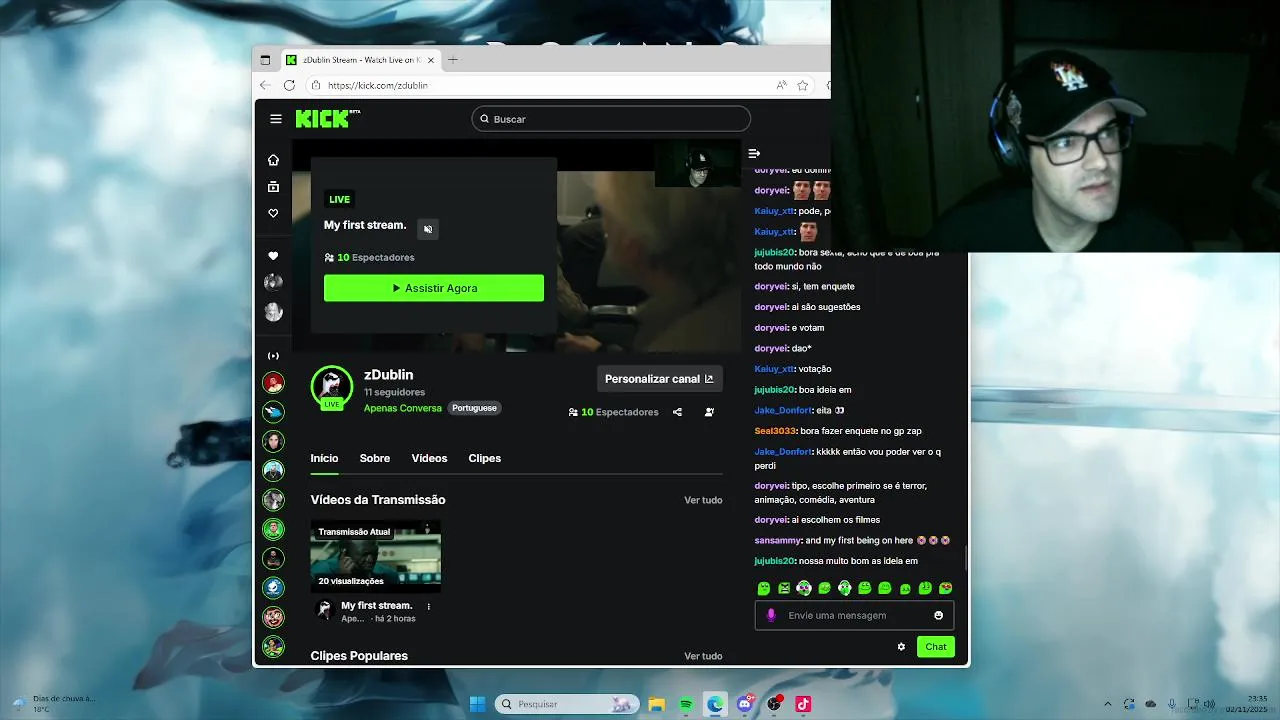This screenshot has height=720, width=1280.
Task: Open TikTok from the taskbar
Action: click(x=803, y=704)
